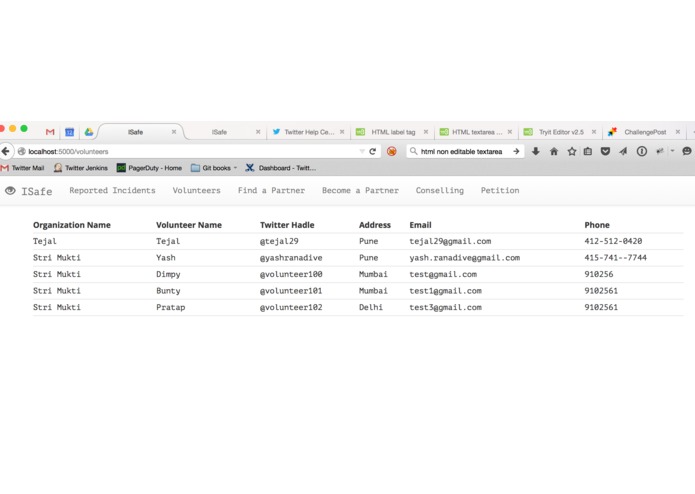Image resolution: width=695 pixels, height=494 pixels.
Task: Open the Volunteers nav item
Action: (196, 191)
